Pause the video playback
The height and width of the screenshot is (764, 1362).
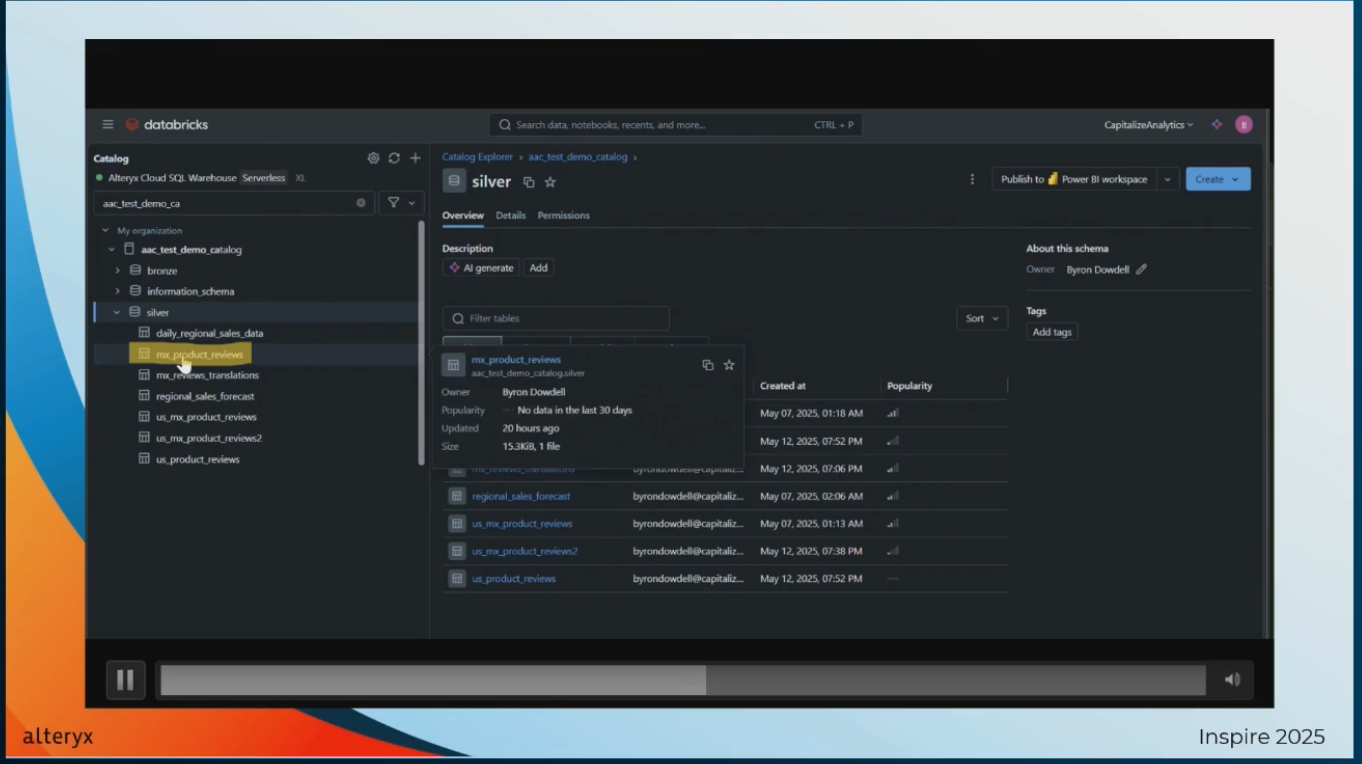point(125,680)
